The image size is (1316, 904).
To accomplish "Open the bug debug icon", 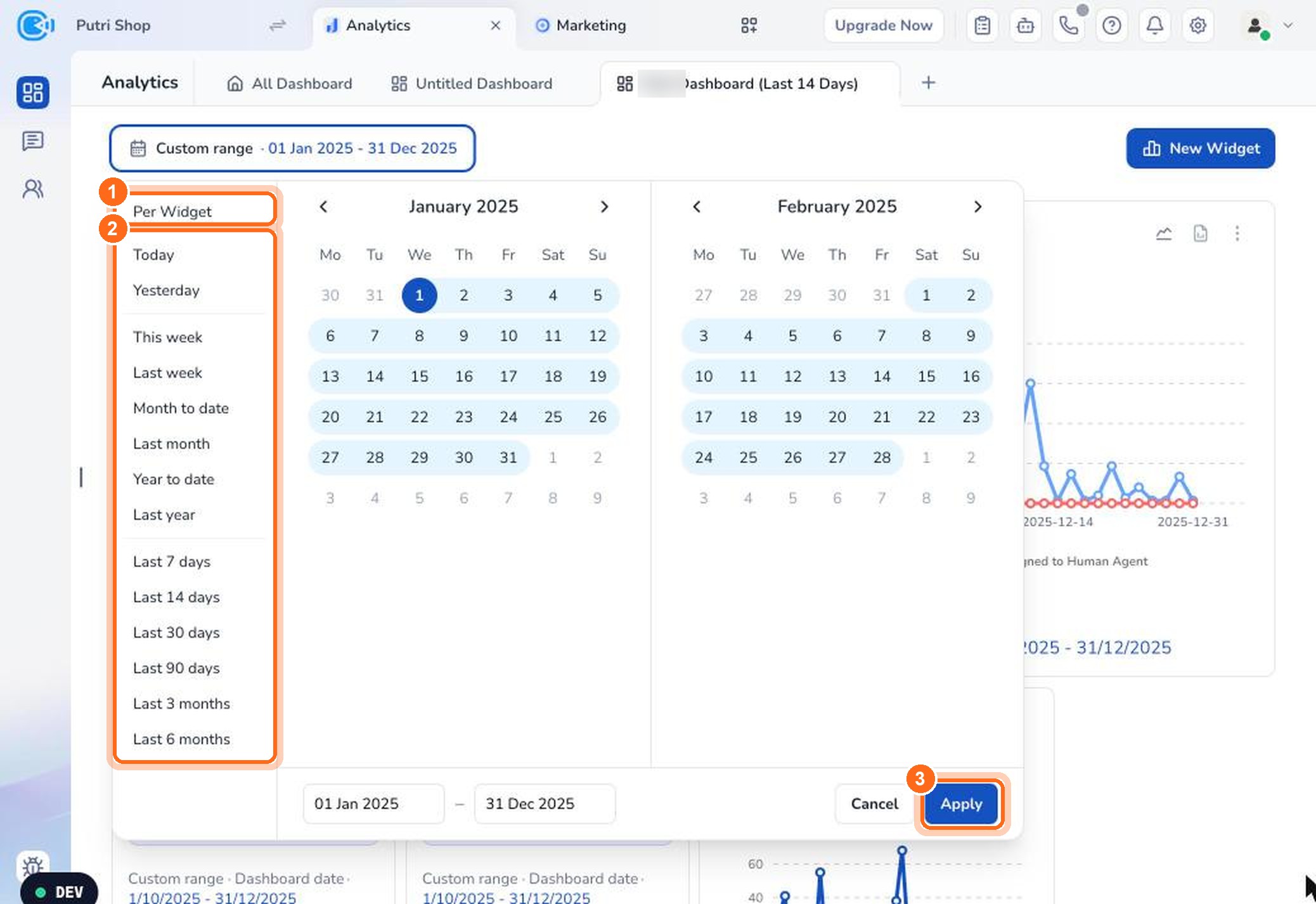I will click(33, 865).
